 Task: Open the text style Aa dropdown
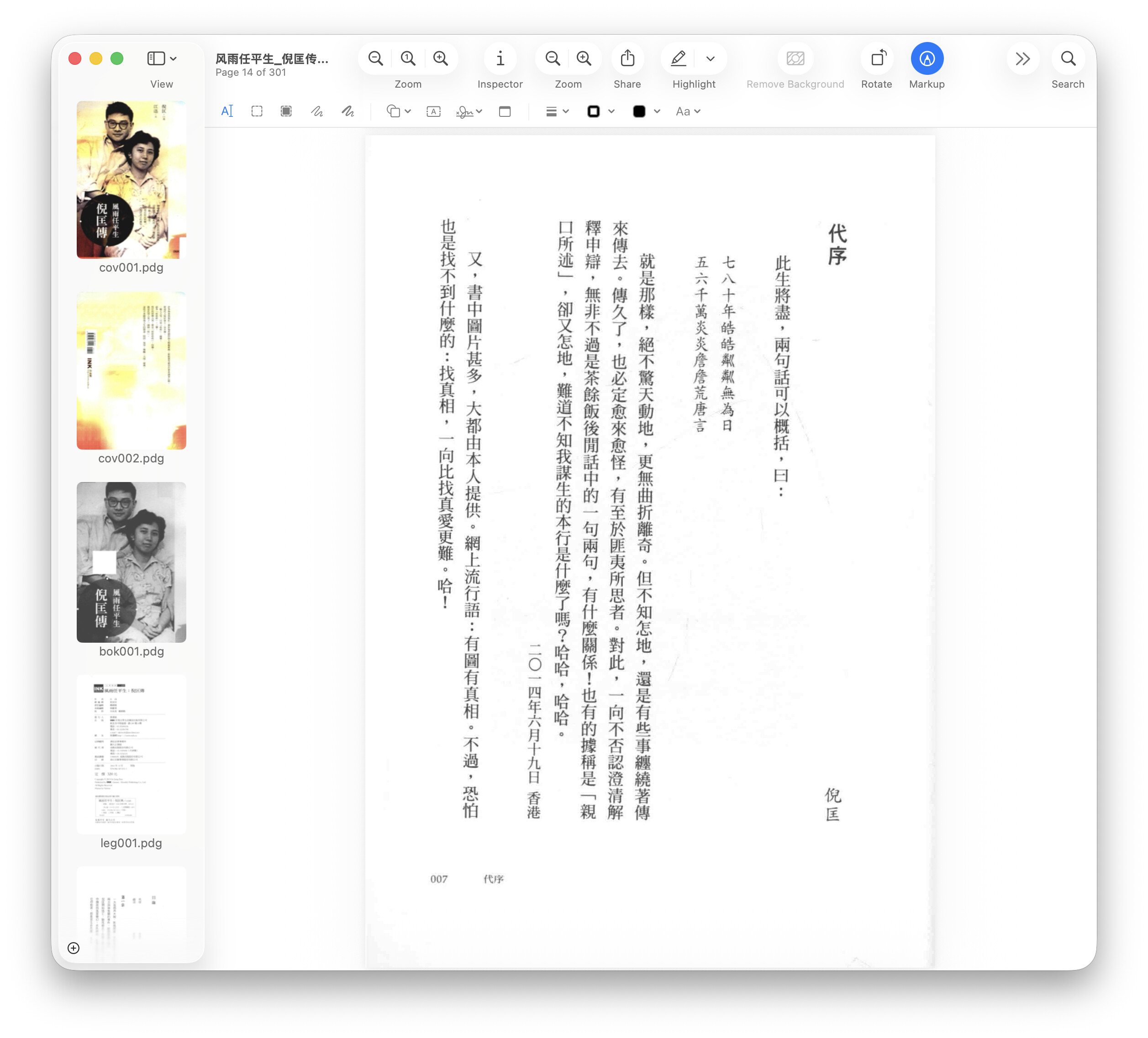(x=688, y=111)
